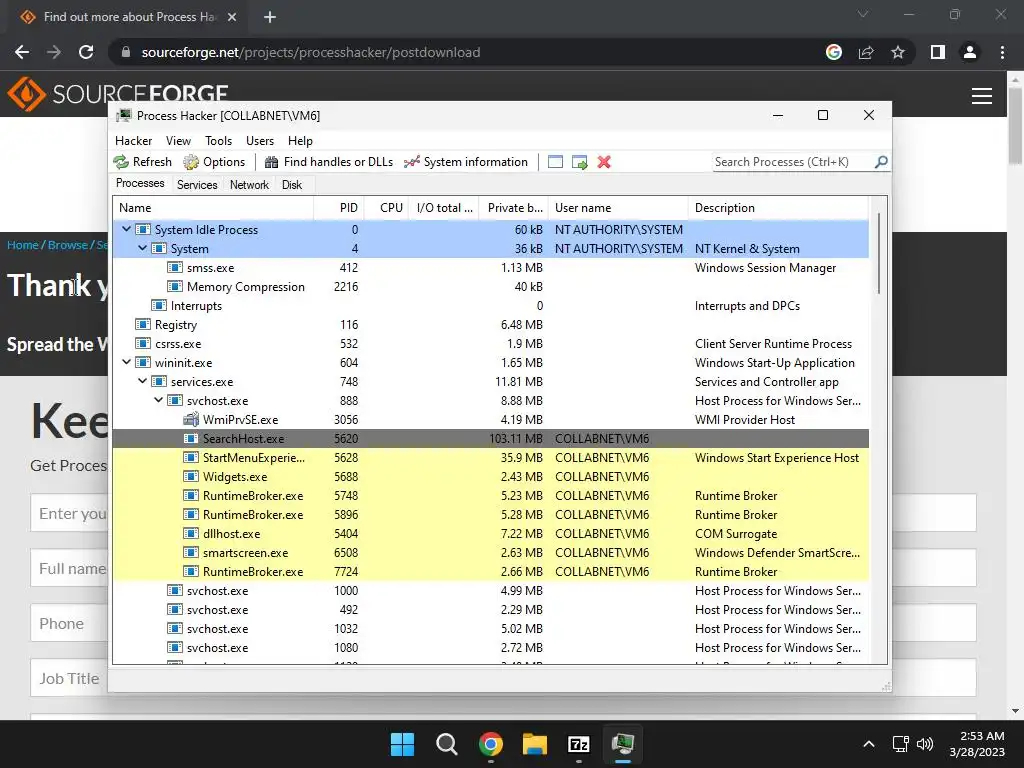Sort by Description column header
The width and height of the screenshot is (1024, 768).
point(778,208)
